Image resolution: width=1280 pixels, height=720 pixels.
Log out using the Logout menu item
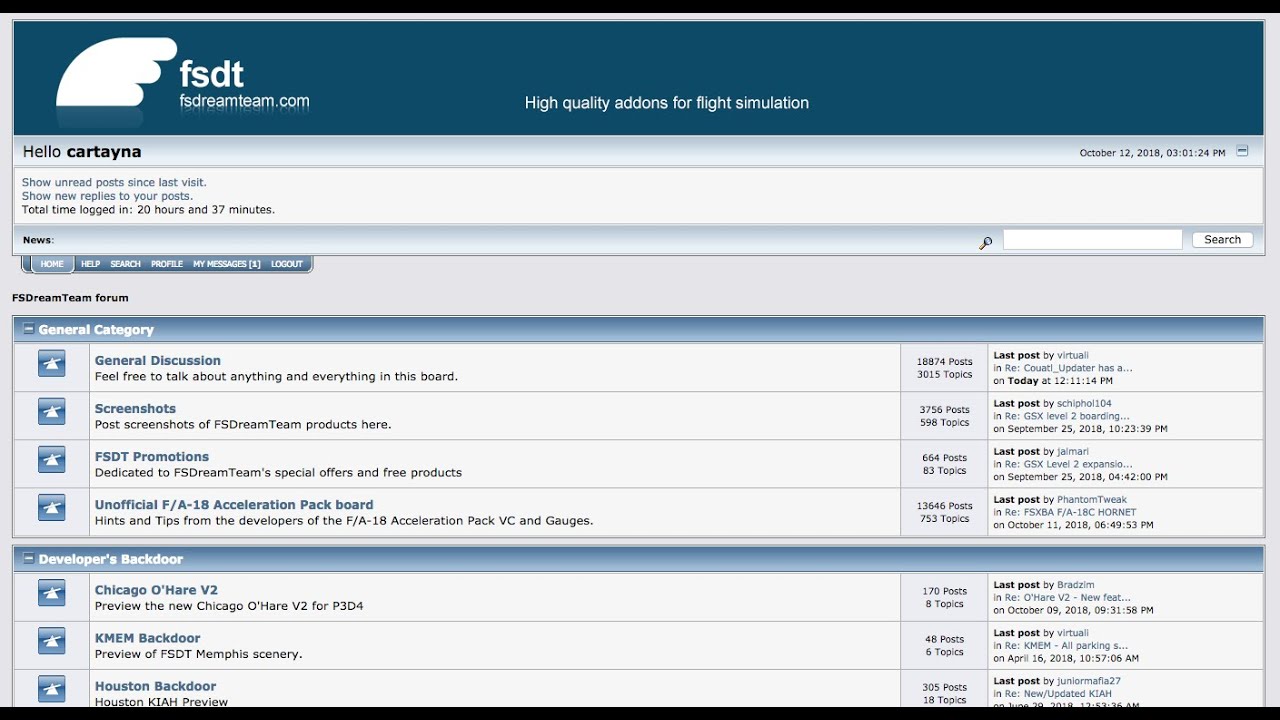pyautogui.click(x=286, y=264)
